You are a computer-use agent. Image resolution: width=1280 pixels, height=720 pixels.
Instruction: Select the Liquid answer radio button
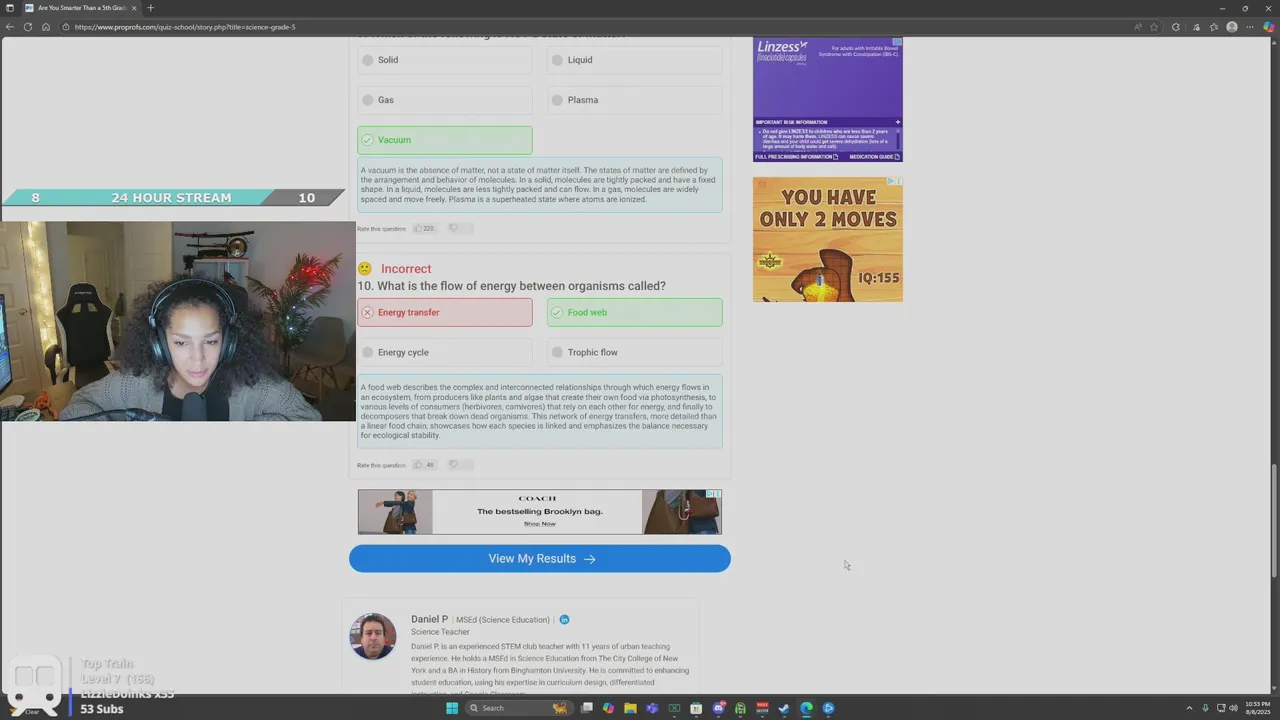[x=558, y=60]
